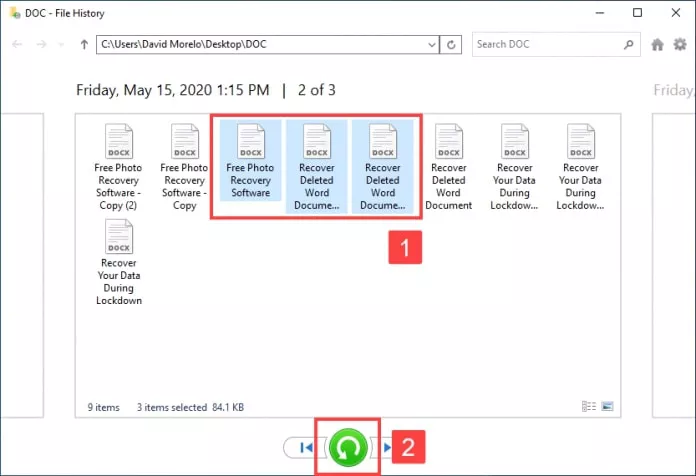
Task: Click the '9 items' status text
Action: click(x=103, y=407)
